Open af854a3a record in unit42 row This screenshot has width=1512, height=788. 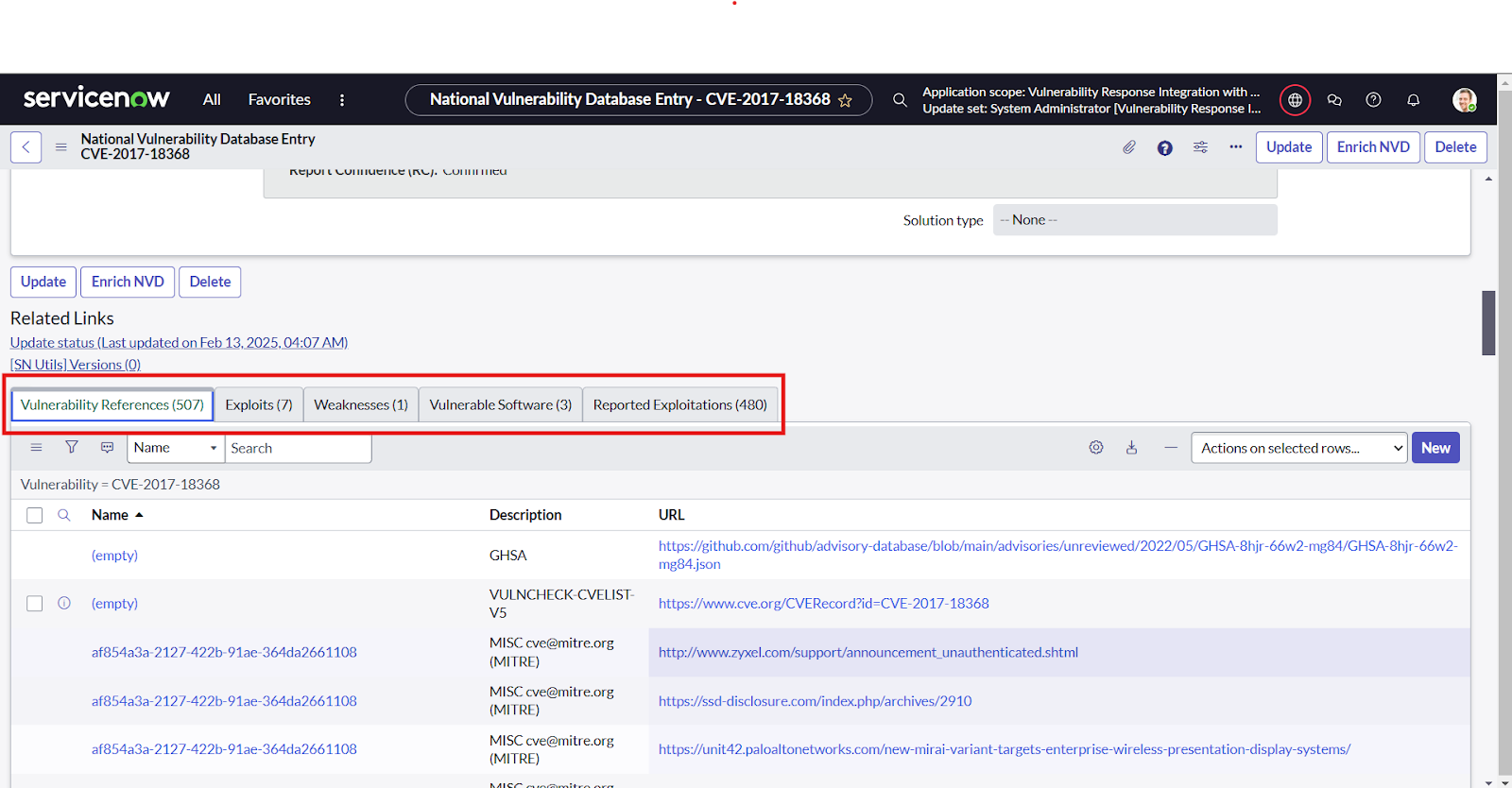coord(224,749)
